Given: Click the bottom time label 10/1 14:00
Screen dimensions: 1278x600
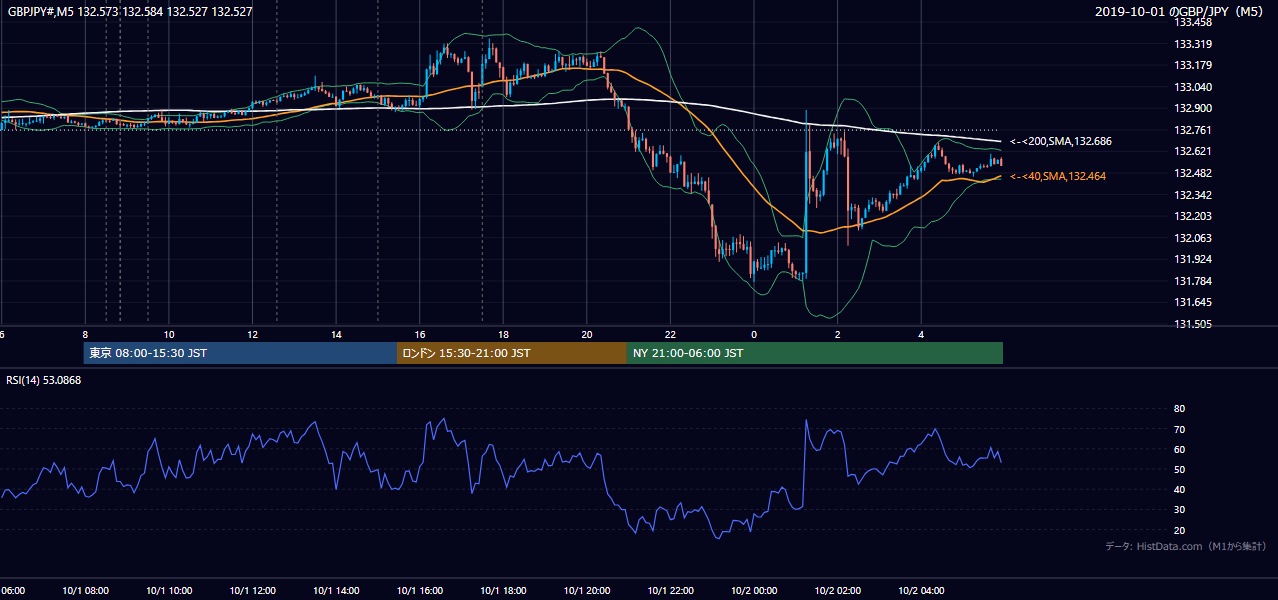Looking at the screenshot, I should [337, 591].
